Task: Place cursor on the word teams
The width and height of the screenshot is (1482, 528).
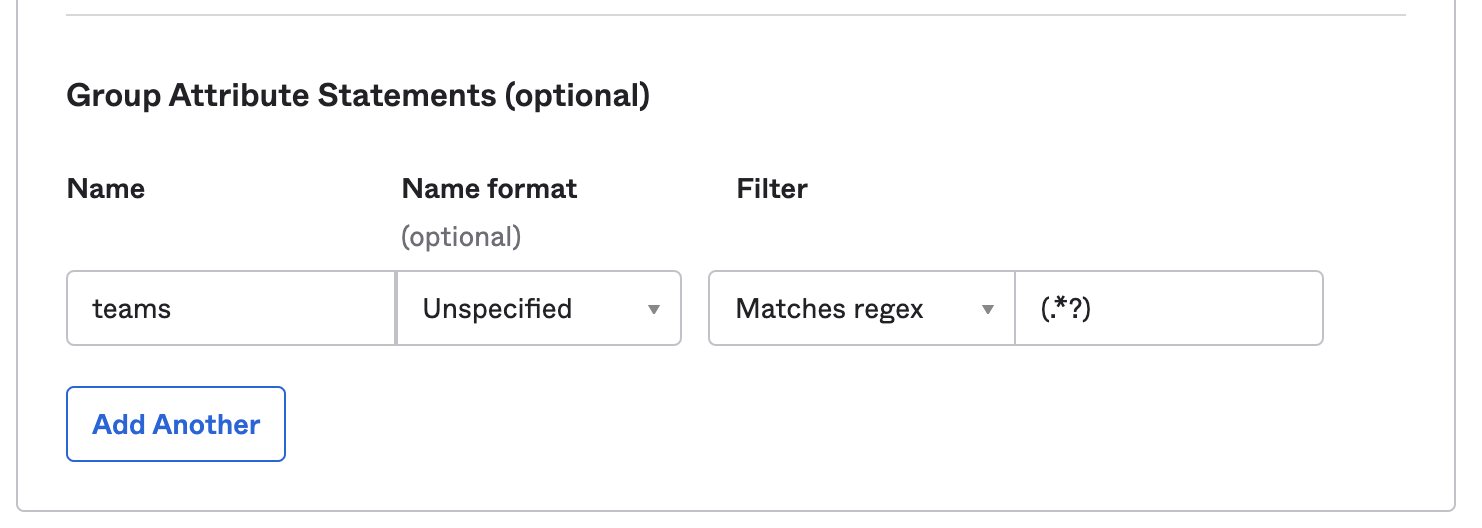Action: (x=131, y=309)
